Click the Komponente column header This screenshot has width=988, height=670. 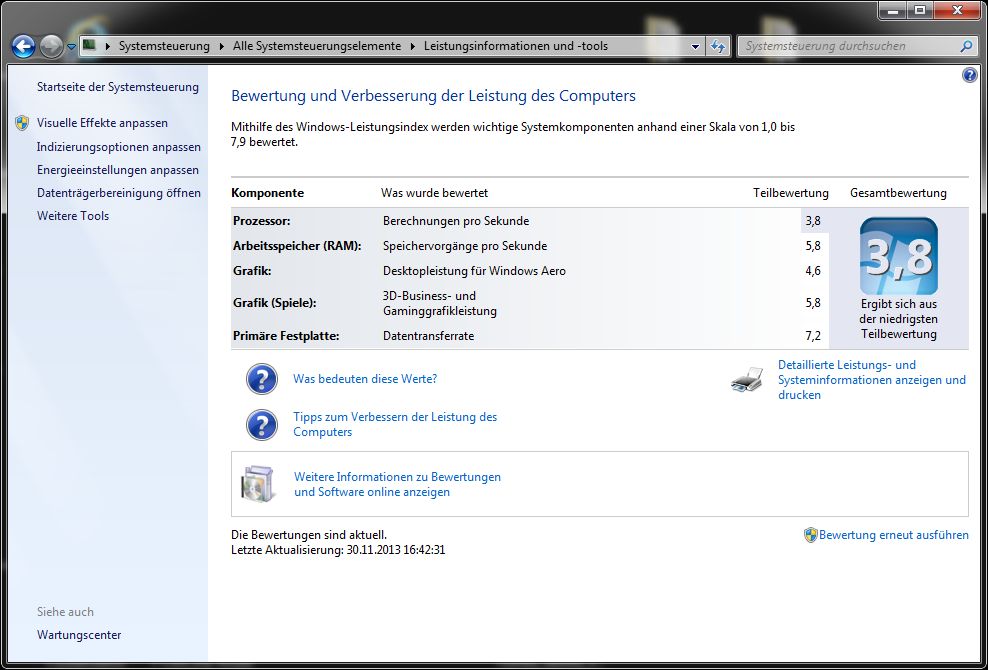coord(267,193)
